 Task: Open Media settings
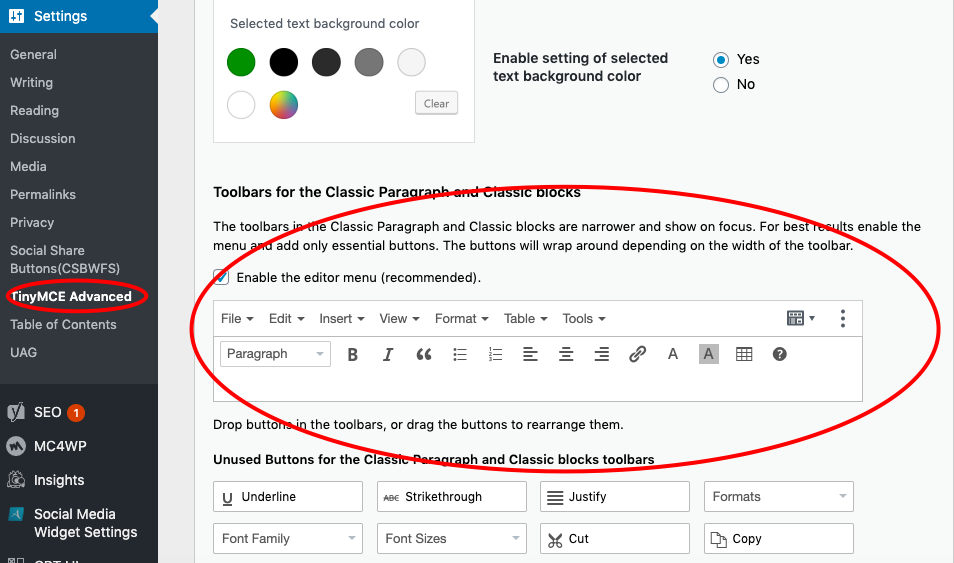pyautogui.click(x=28, y=167)
